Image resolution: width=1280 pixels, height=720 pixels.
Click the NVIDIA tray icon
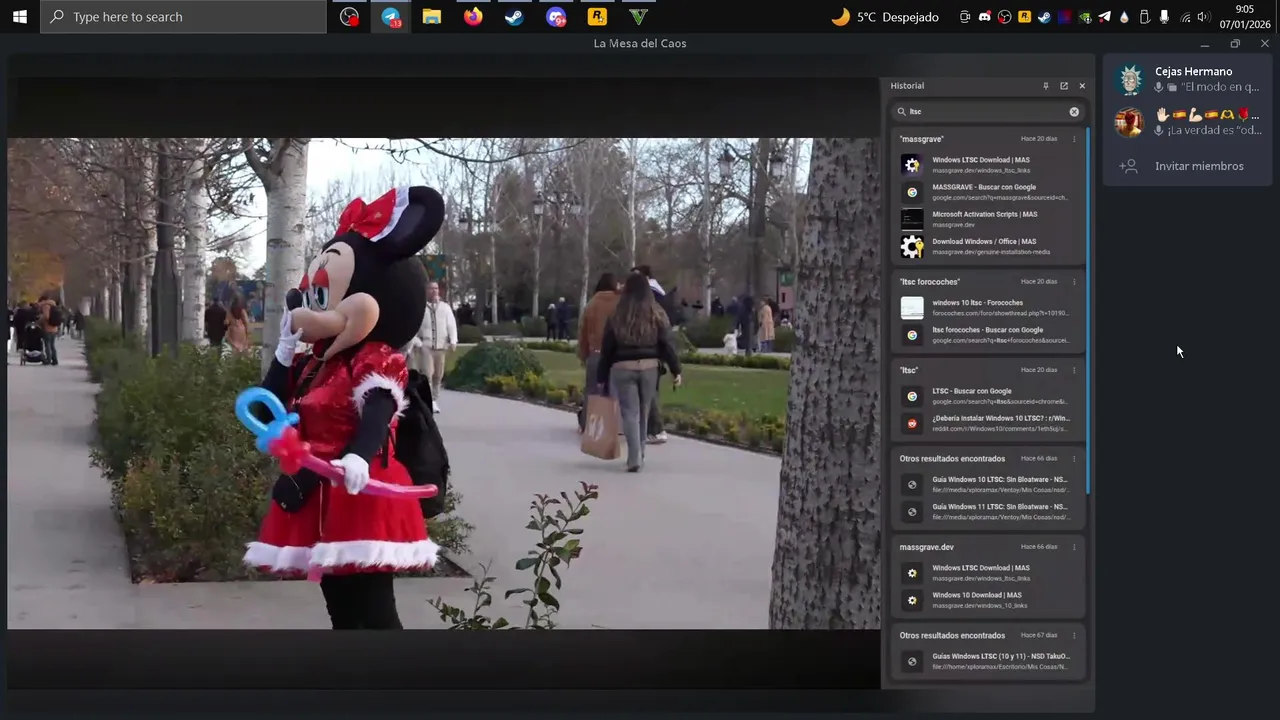(x=1085, y=17)
